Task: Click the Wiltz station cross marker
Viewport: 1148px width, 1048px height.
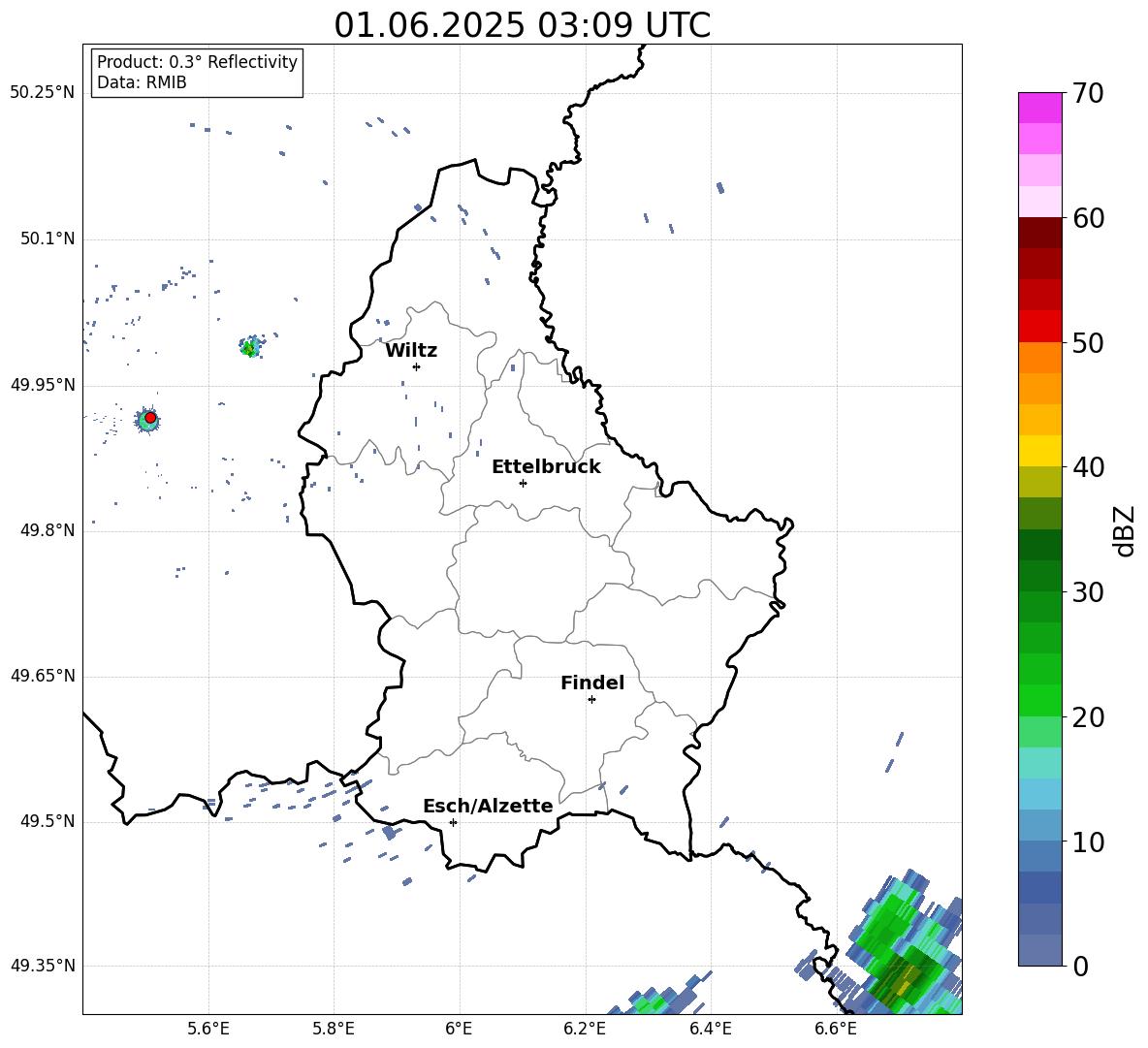Action: click(x=416, y=366)
